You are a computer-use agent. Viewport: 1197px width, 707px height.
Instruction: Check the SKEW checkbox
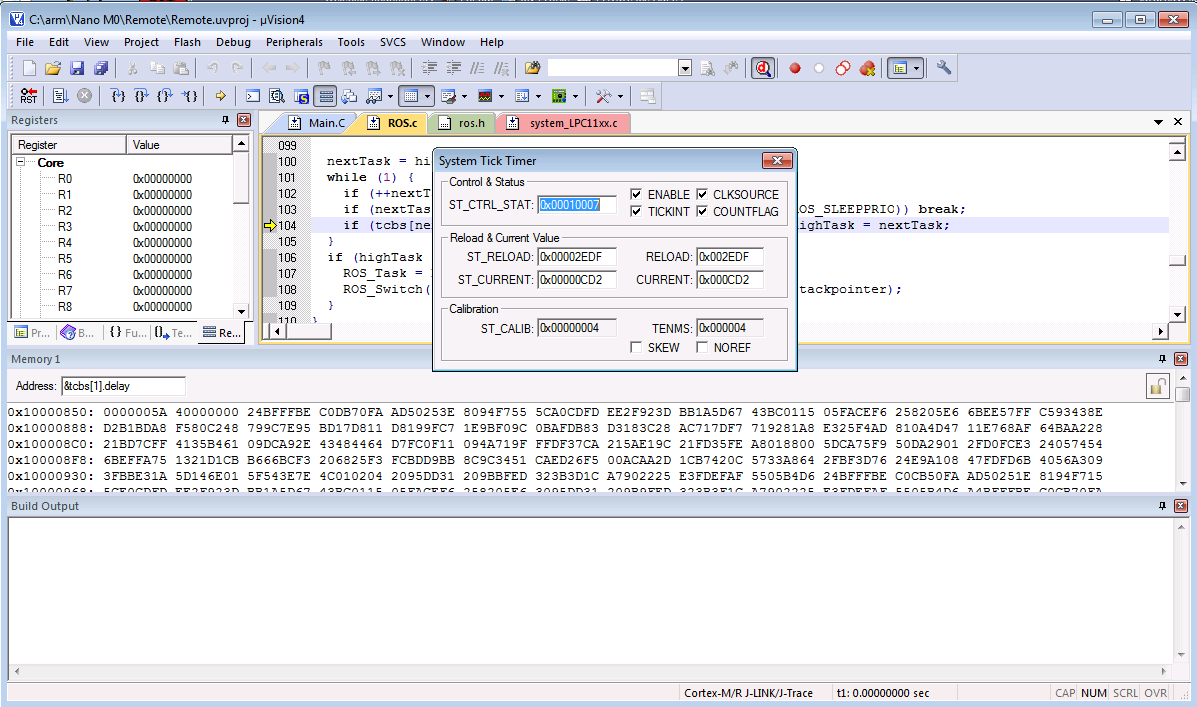[636, 347]
